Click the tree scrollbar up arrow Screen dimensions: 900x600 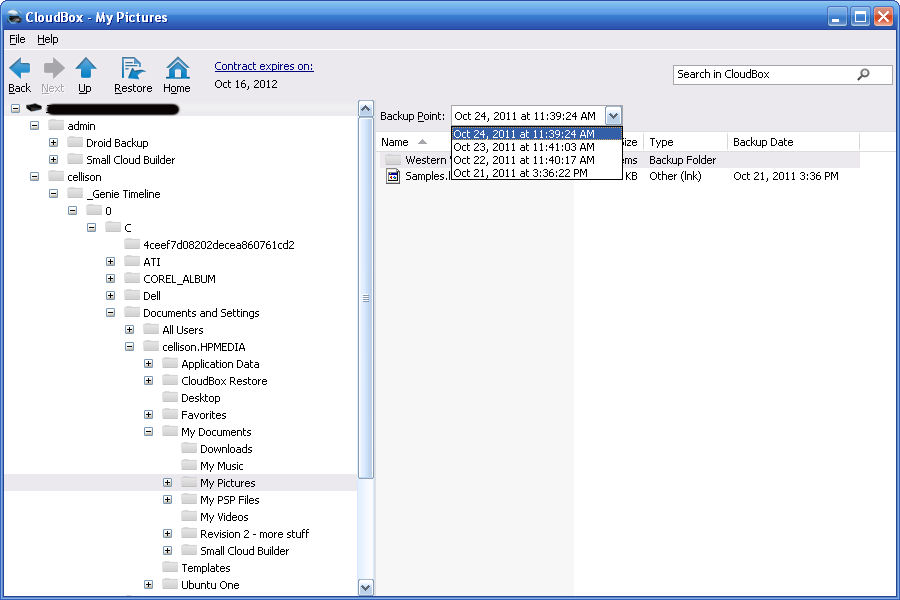366,109
